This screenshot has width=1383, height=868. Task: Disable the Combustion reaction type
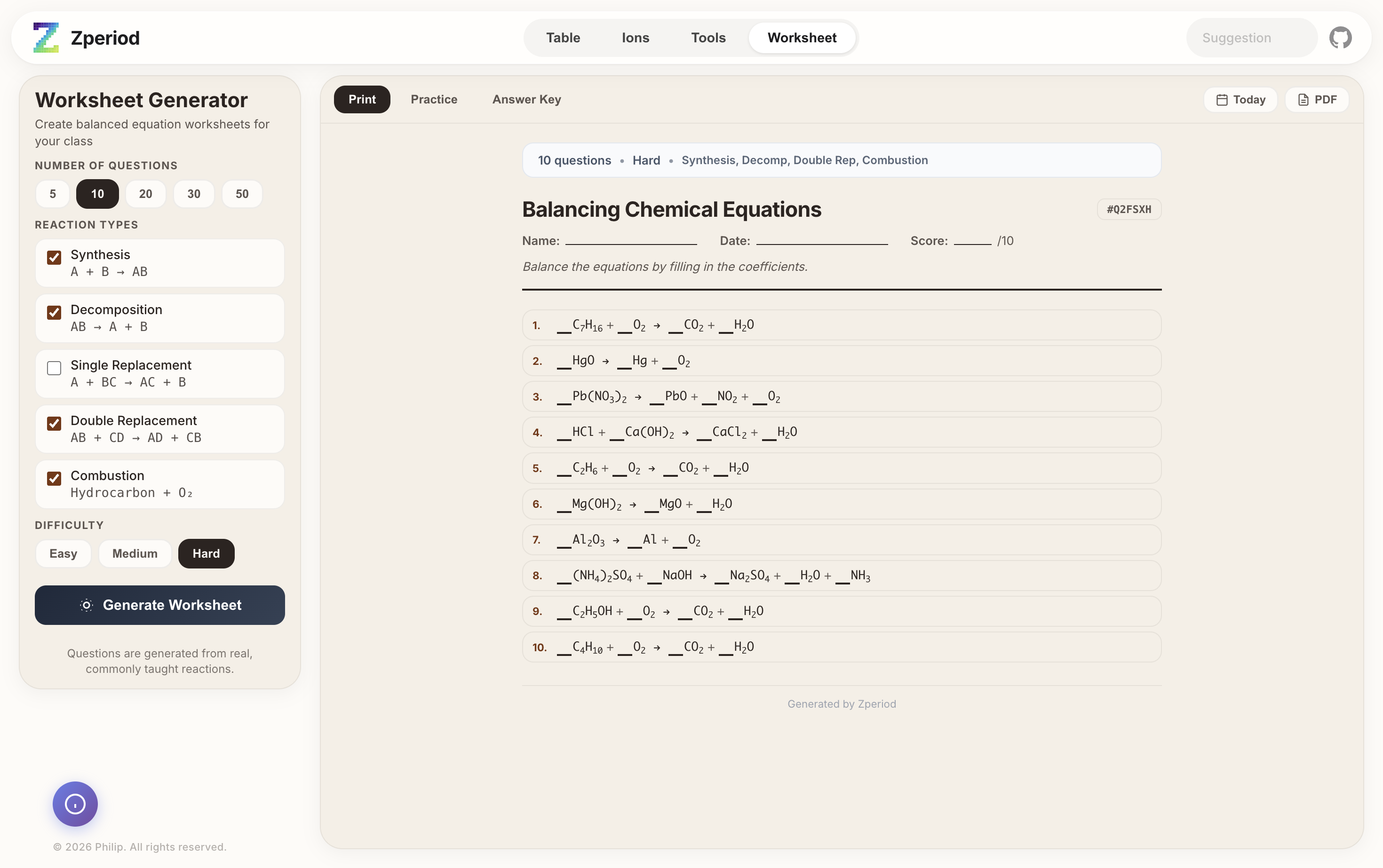pos(54,479)
